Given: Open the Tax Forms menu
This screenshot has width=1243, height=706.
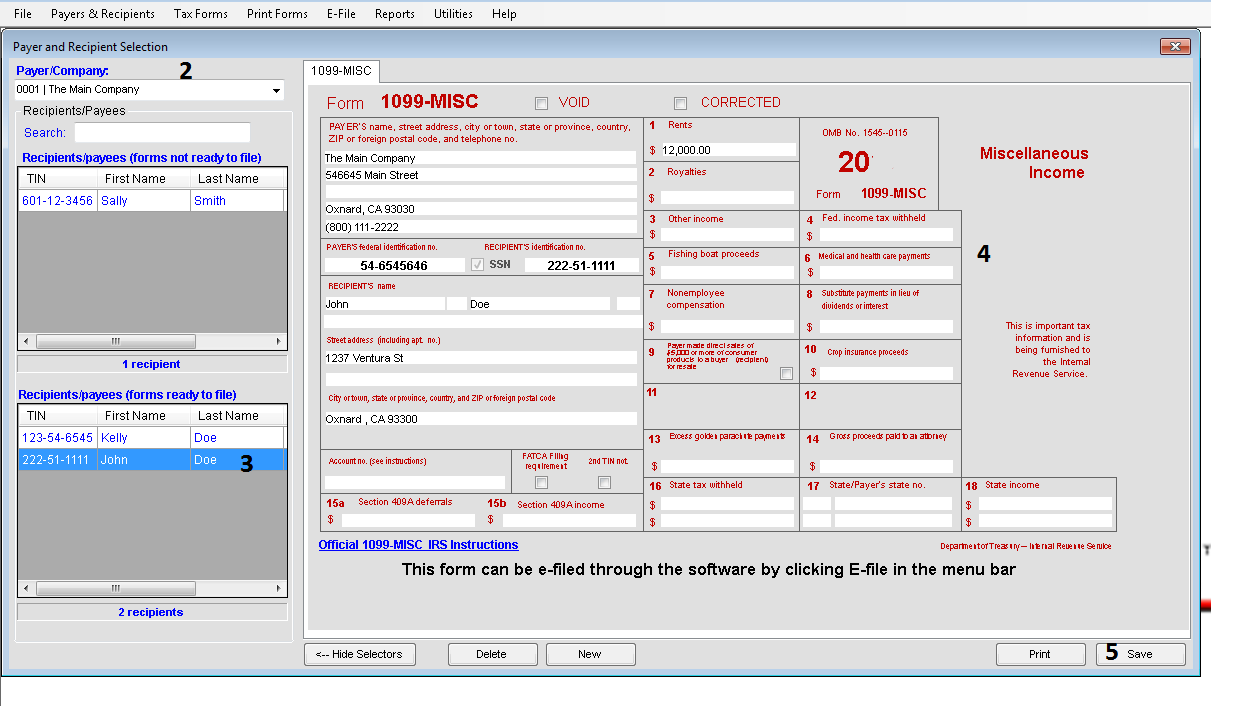Looking at the screenshot, I should [x=200, y=14].
